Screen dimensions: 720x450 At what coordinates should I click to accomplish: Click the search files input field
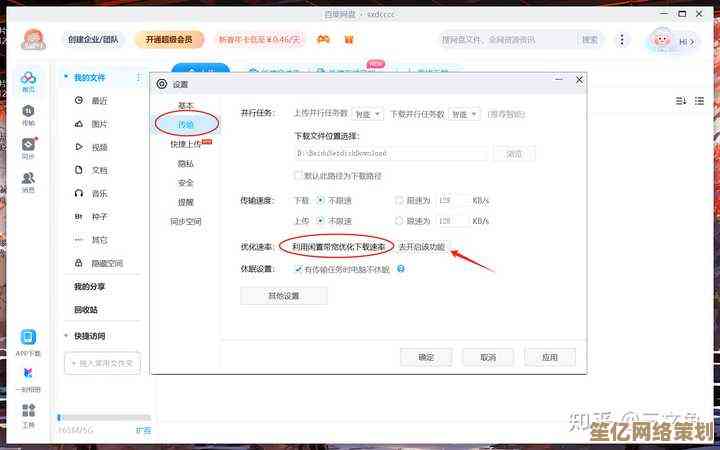click(x=505, y=40)
